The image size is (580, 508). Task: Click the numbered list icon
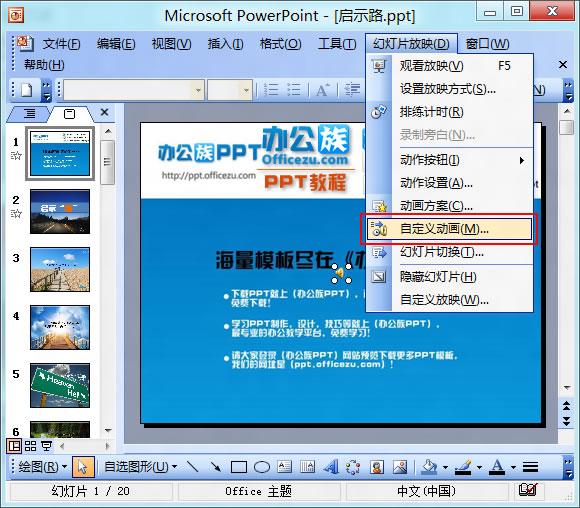[271, 90]
